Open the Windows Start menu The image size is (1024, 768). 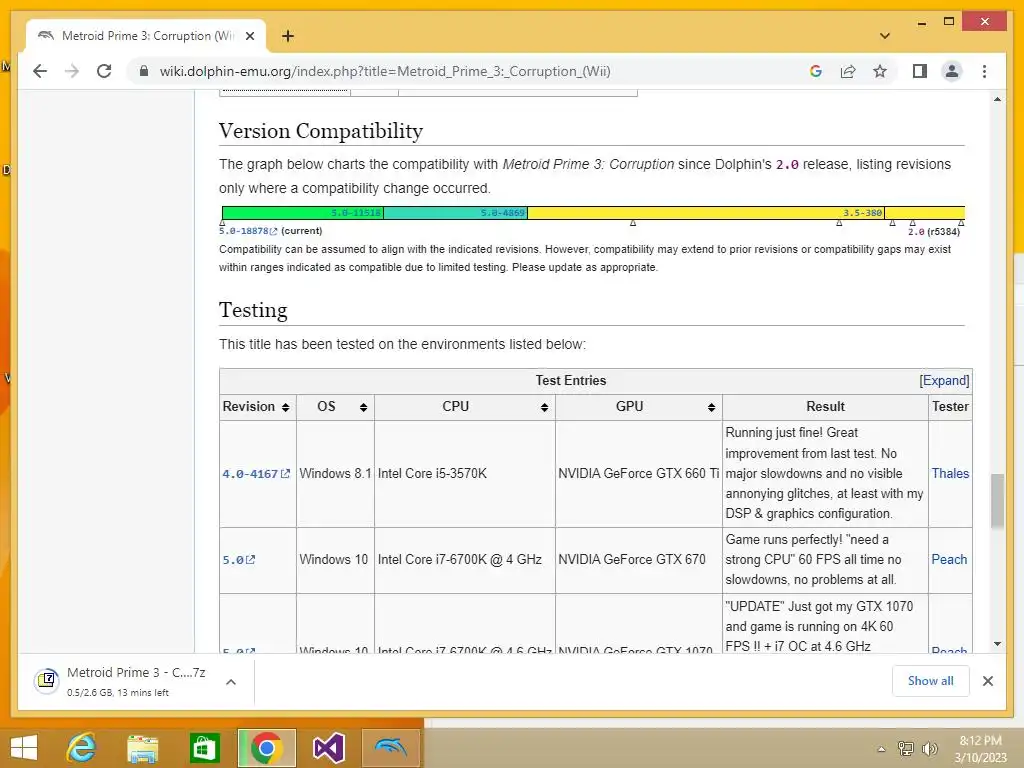click(24, 748)
